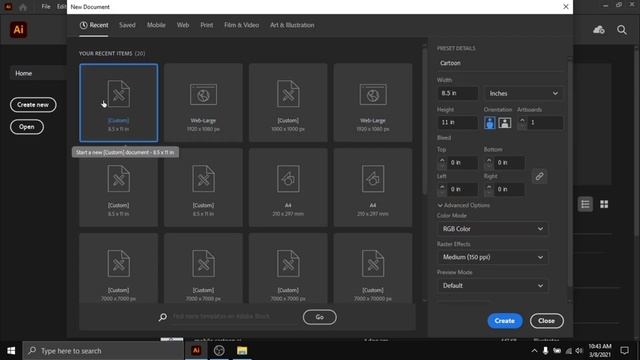This screenshot has width=640, height=360.
Task: Adjust the Bottom bleed stepper
Action: coord(489,163)
